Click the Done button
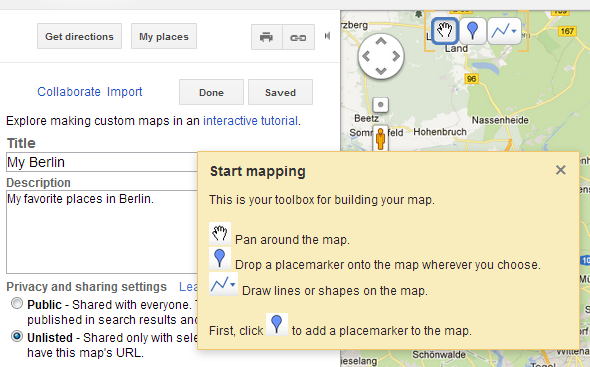This screenshot has width=590, height=367. [211, 92]
